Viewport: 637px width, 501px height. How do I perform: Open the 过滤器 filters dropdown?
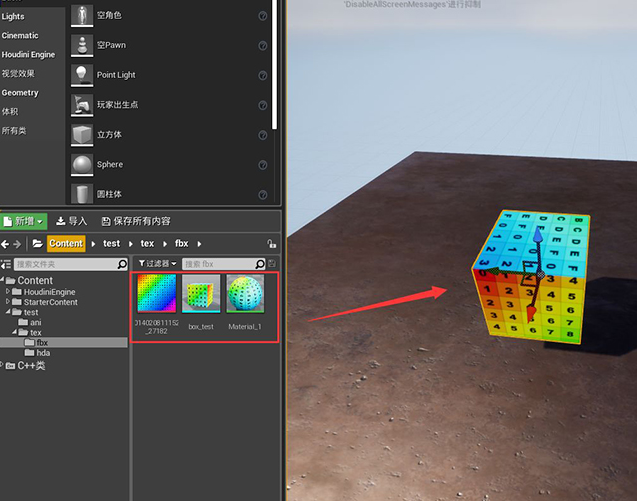pos(157,263)
